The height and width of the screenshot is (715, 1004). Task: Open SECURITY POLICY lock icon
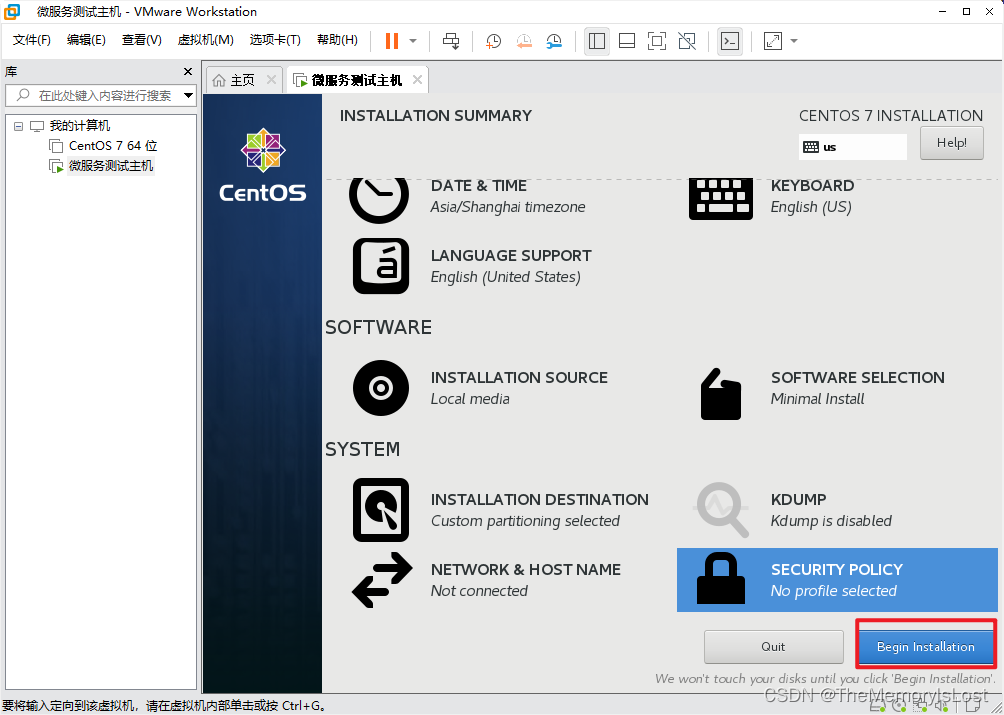(721, 579)
